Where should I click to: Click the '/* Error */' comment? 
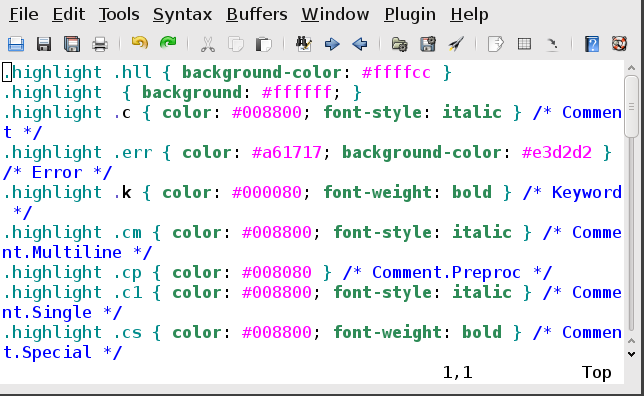coord(57,173)
